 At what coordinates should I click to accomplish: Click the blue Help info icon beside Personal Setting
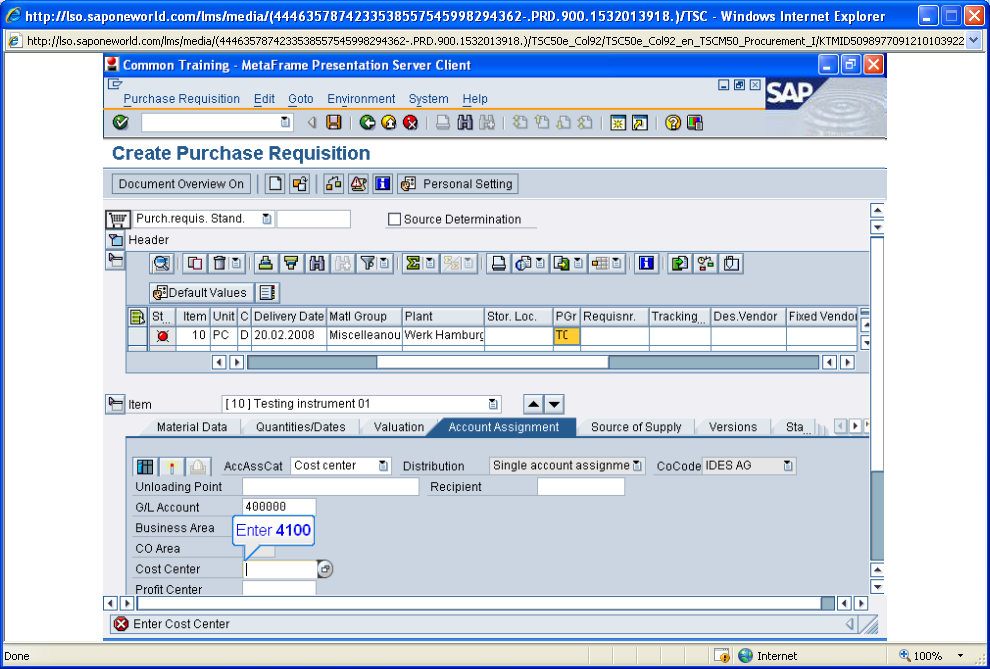(x=383, y=184)
